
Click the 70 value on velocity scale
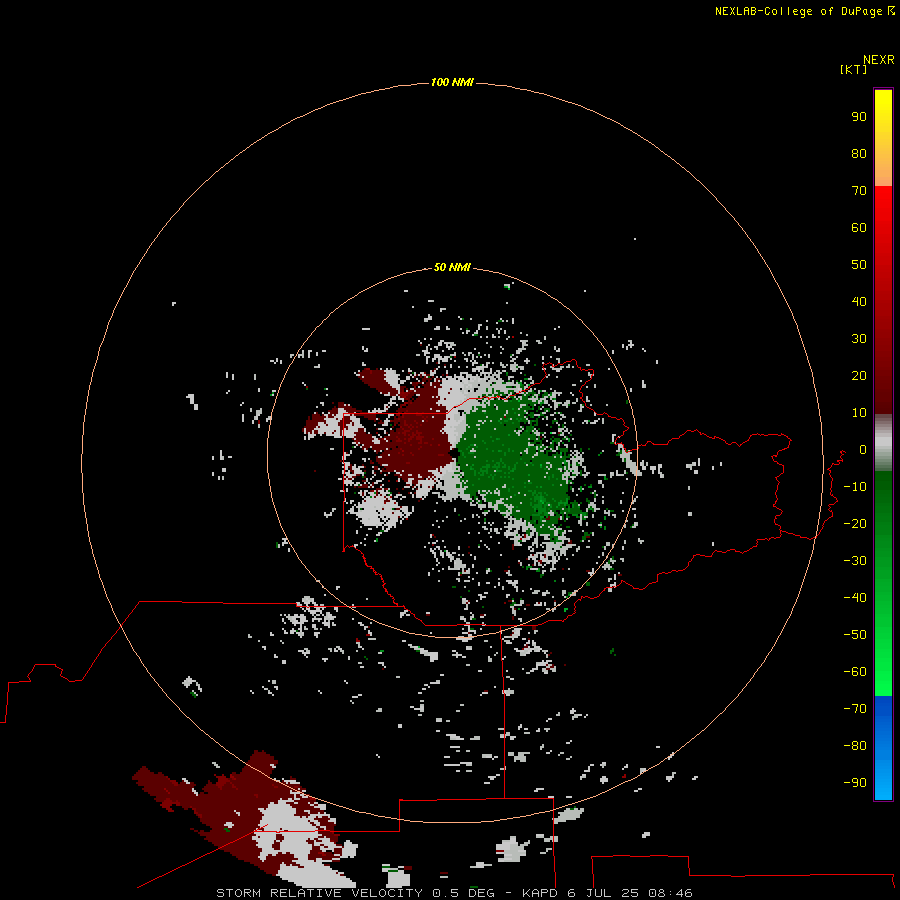tap(859, 191)
